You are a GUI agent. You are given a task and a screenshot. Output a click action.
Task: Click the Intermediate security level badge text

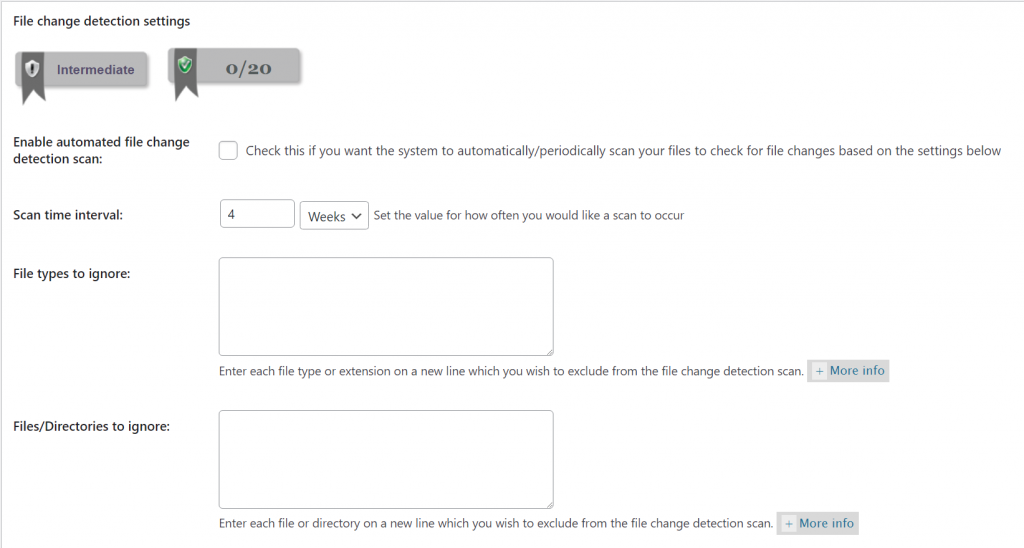(95, 70)
